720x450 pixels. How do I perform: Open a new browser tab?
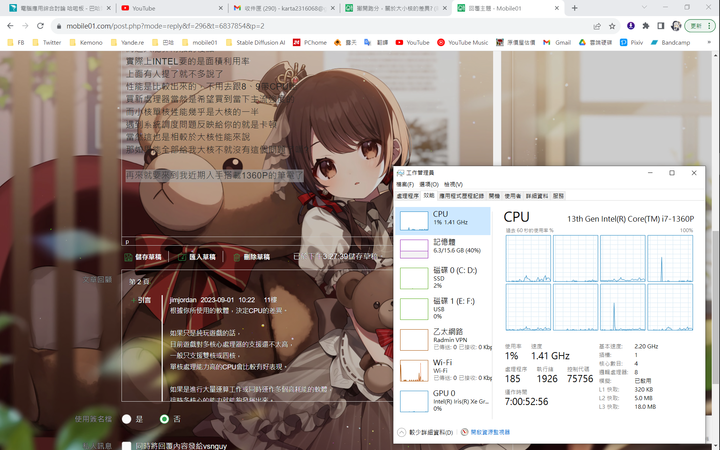click(574, 8)
